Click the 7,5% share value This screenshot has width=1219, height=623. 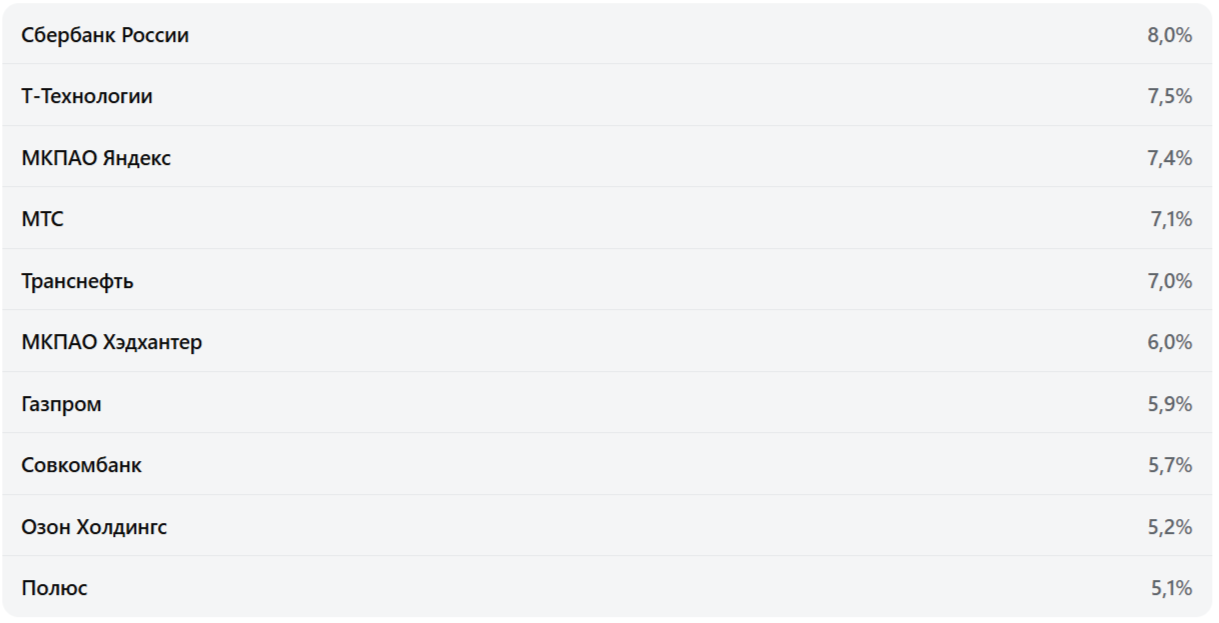1169,97
